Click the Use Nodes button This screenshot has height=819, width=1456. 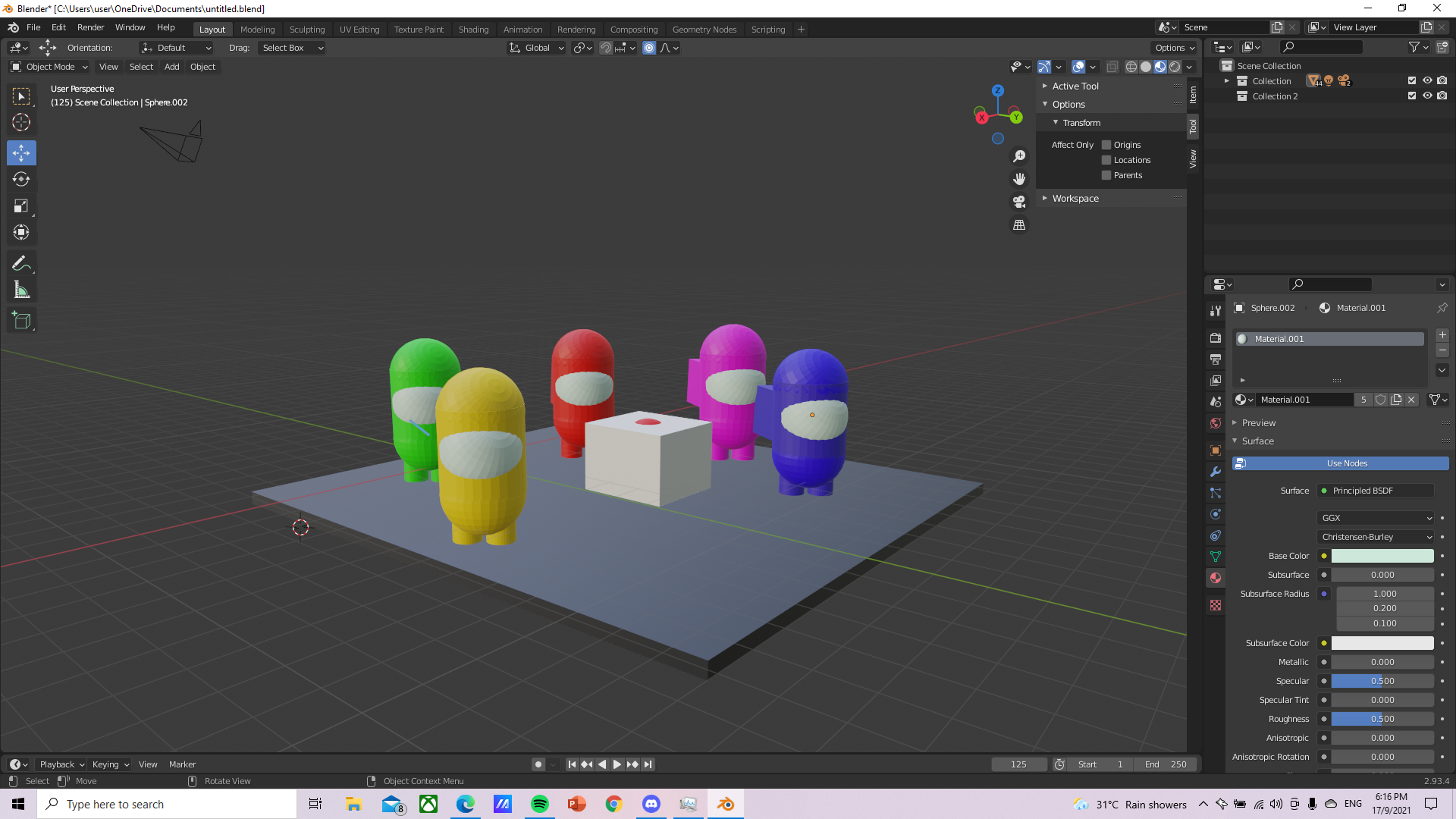tap(1346, 463)
